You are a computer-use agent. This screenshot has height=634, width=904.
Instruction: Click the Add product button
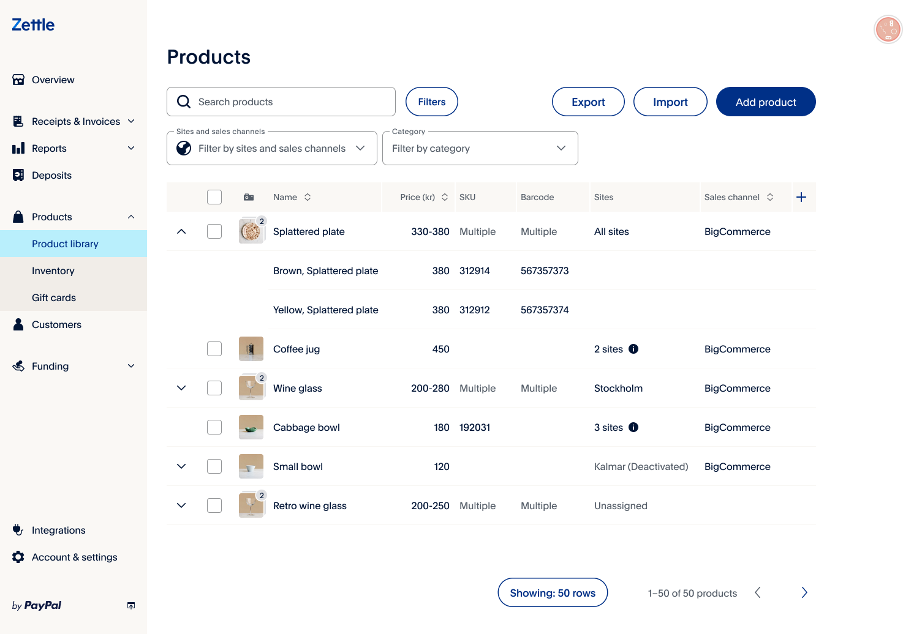(x=765, y=101)
